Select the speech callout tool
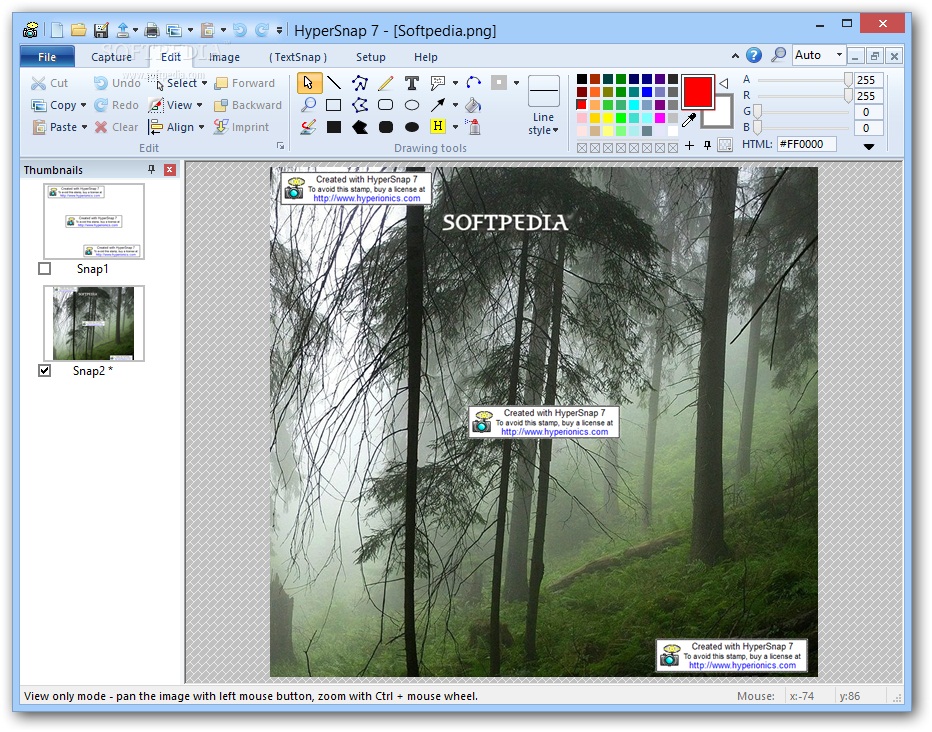932x732 pixels. click(x=438, y=83)
